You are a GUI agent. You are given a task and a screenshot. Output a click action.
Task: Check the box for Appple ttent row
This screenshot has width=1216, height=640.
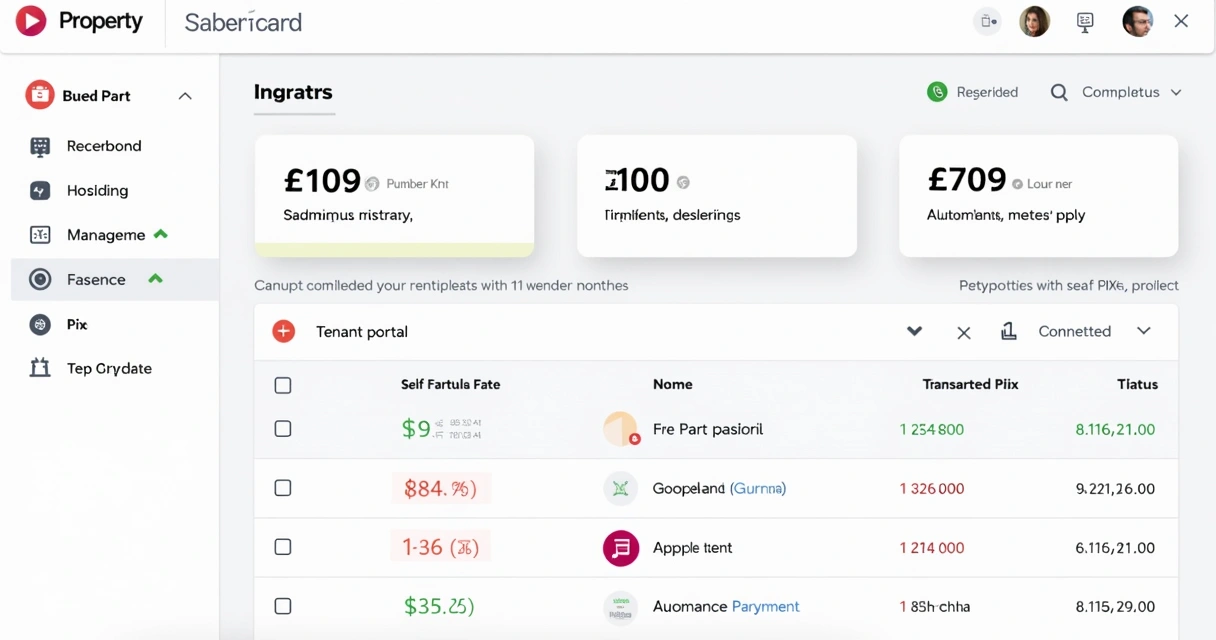pyautogui.click(x=283, y=547)
